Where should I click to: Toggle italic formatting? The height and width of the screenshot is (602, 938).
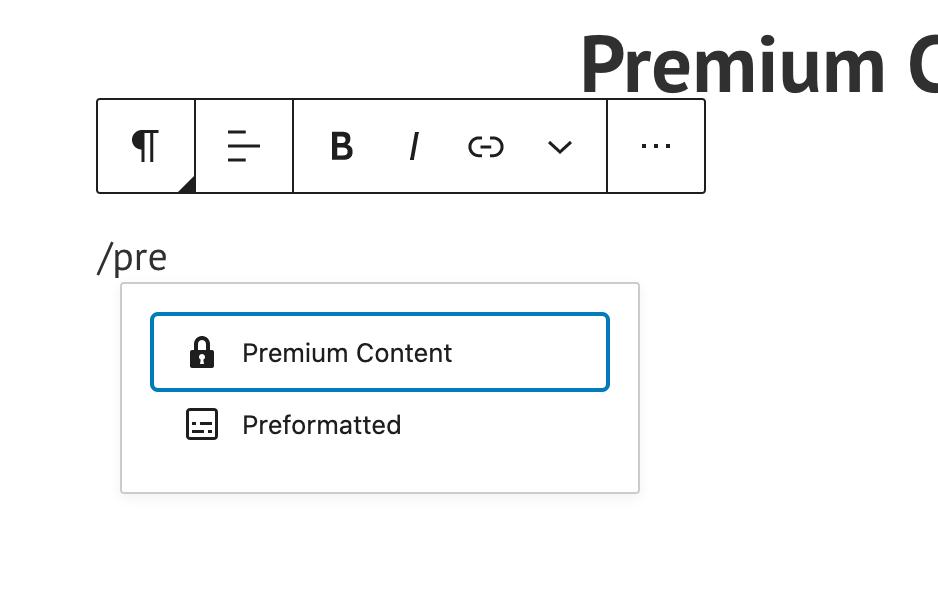click(x=413, y=147)
